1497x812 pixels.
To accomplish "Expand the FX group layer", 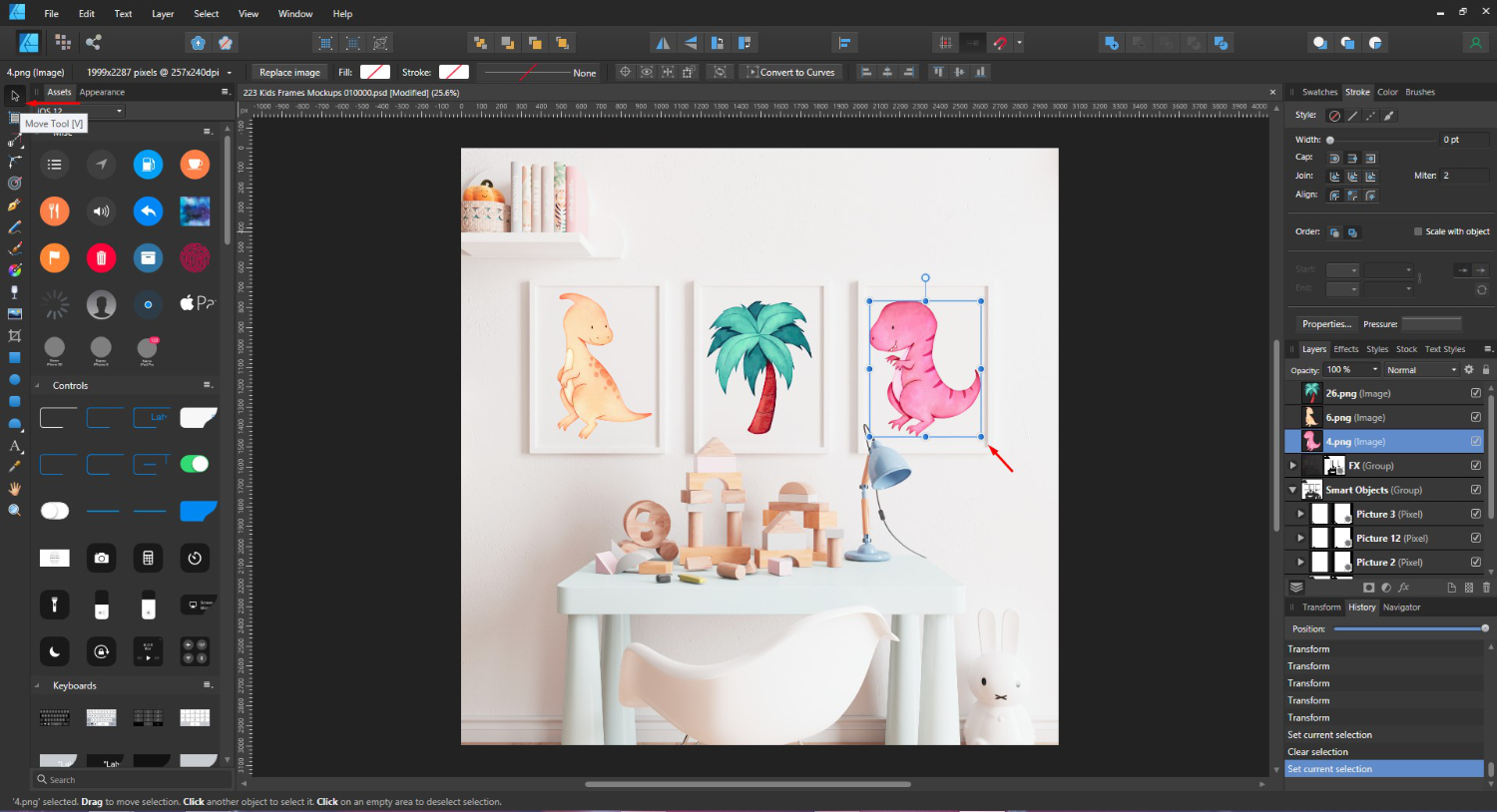I will [1293, 466].
